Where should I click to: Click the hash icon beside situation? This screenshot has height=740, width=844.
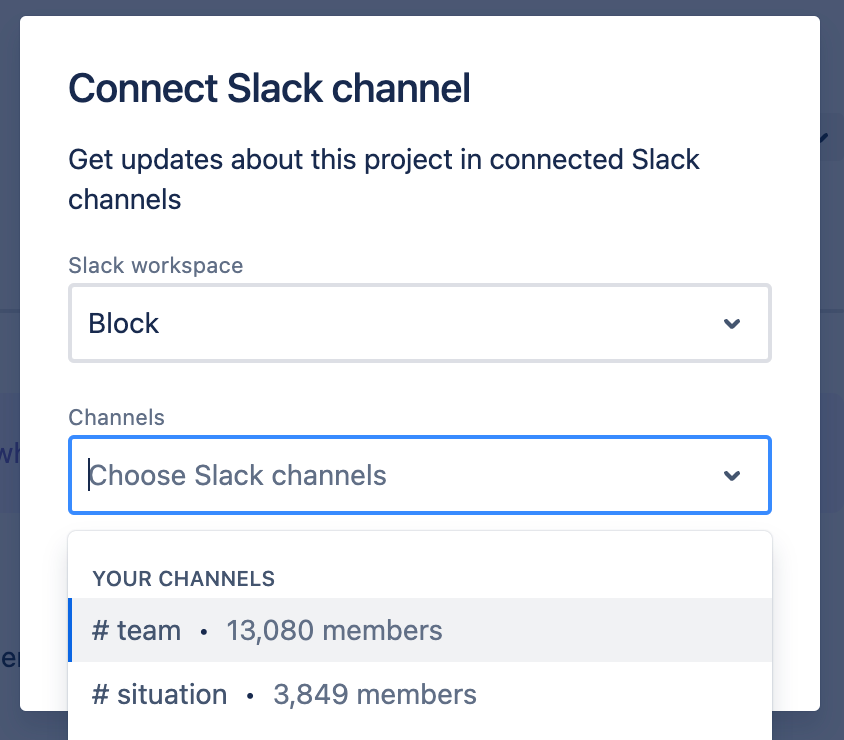click(100, 694)
